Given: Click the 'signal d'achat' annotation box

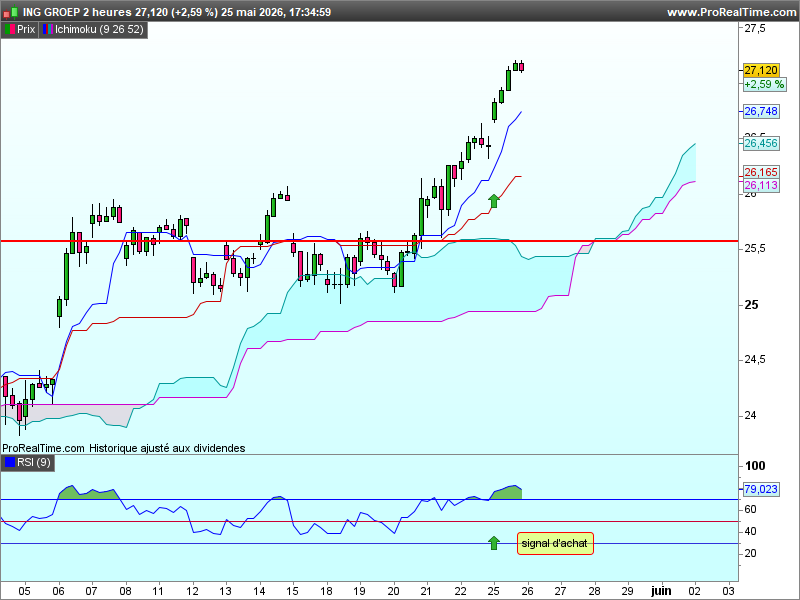Looking at the screenshot, I should [555, 544].
